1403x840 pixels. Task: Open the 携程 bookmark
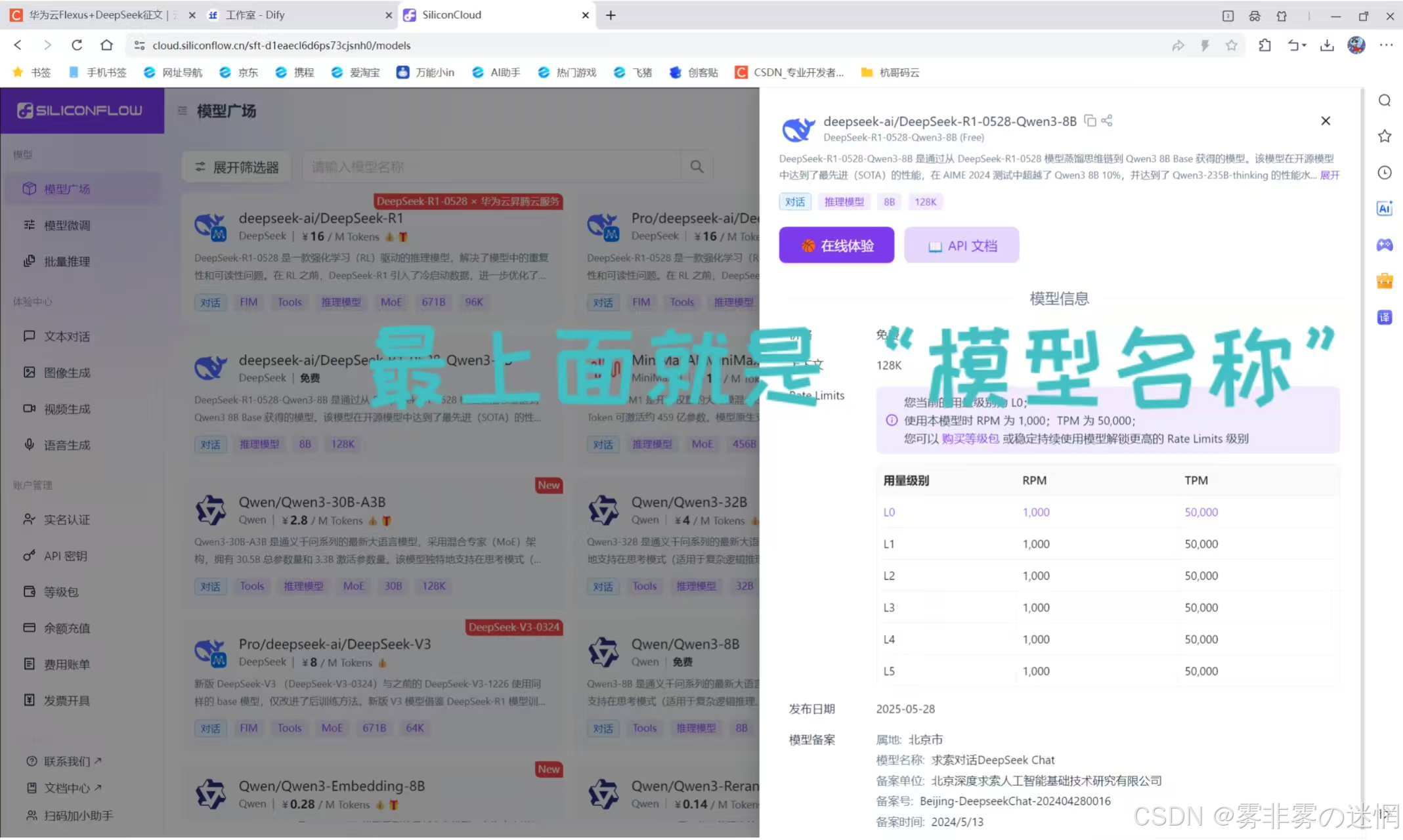click(294, 72)
